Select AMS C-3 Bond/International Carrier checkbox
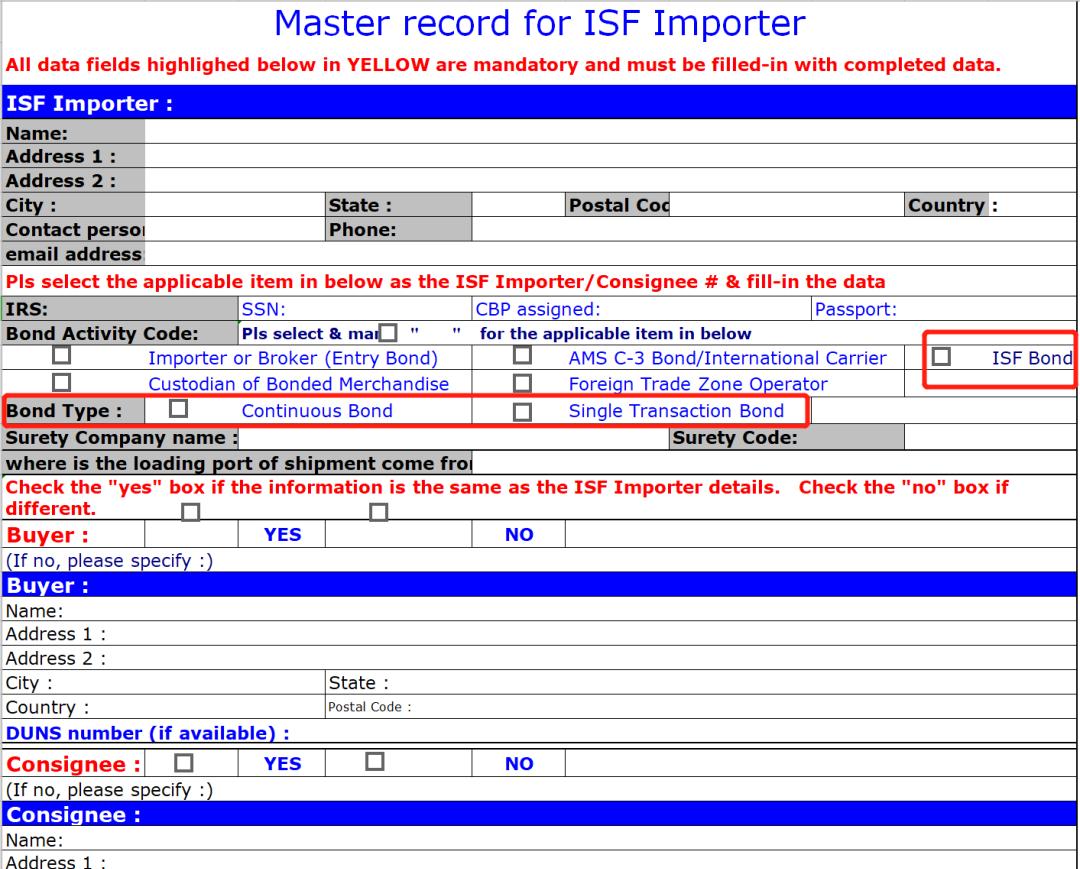The width and height of the screenshot is (1080, 869). pyautogui.click(x=522, y=356)
